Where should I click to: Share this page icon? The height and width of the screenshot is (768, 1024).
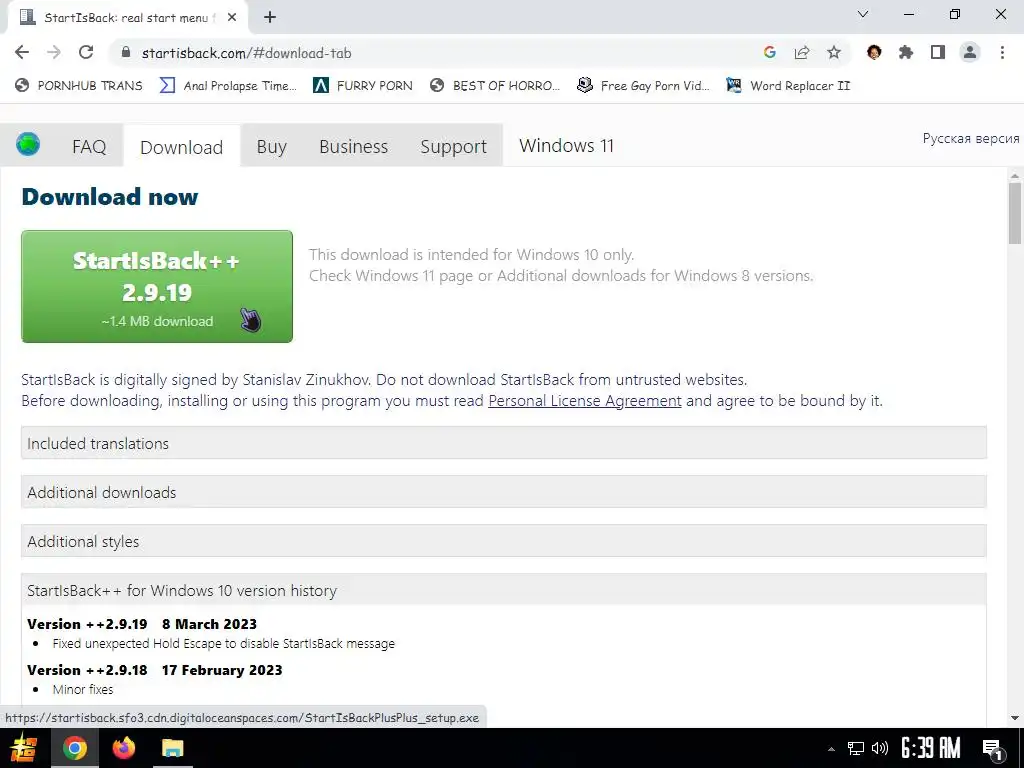tap(801, 53)
